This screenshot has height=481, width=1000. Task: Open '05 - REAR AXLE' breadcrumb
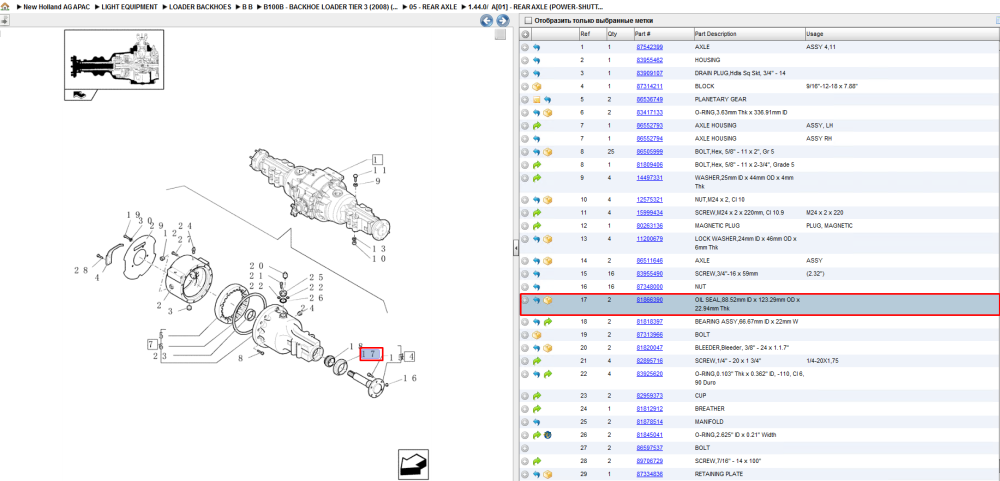coord(434,6)
